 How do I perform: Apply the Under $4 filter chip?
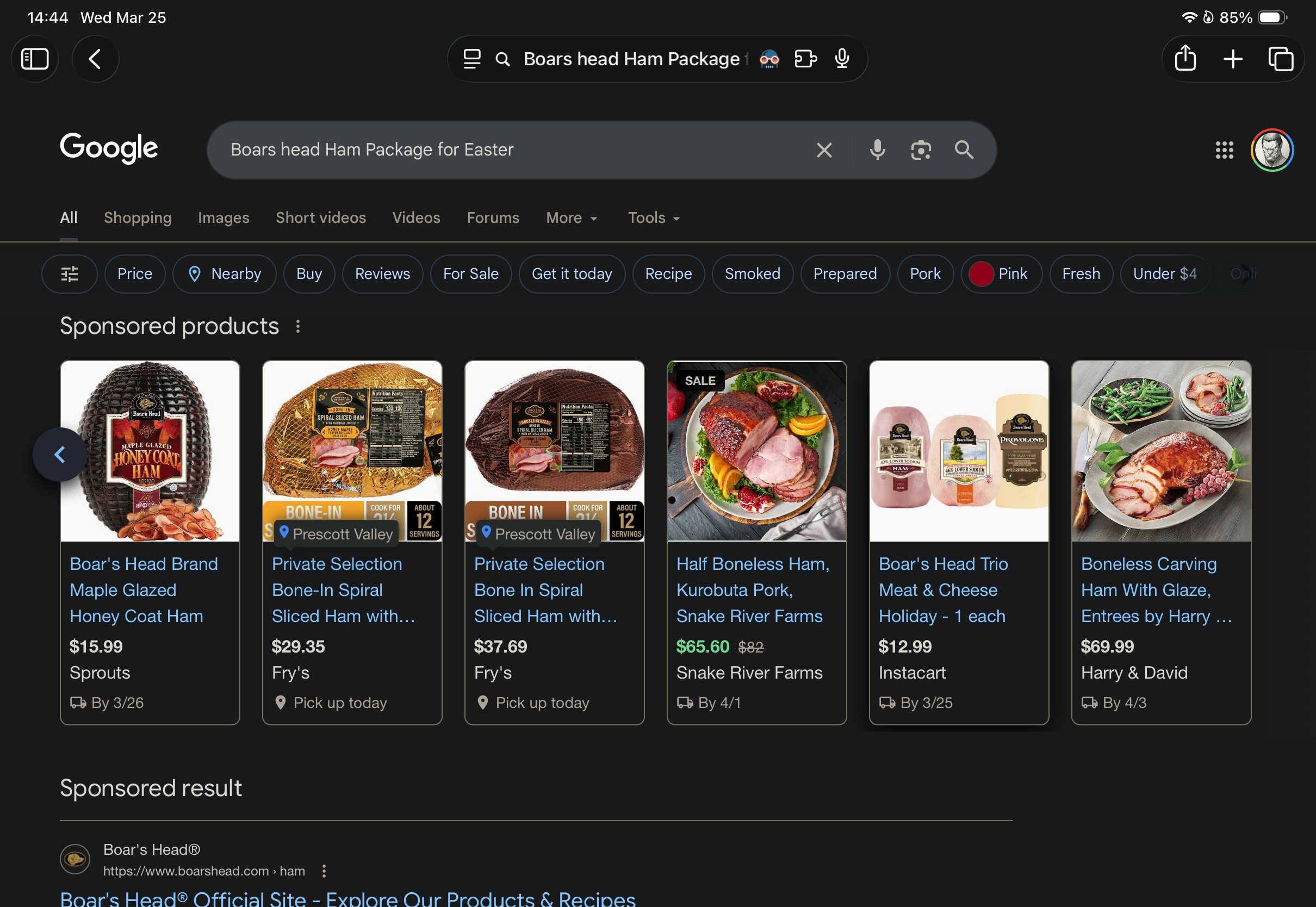1165,274
